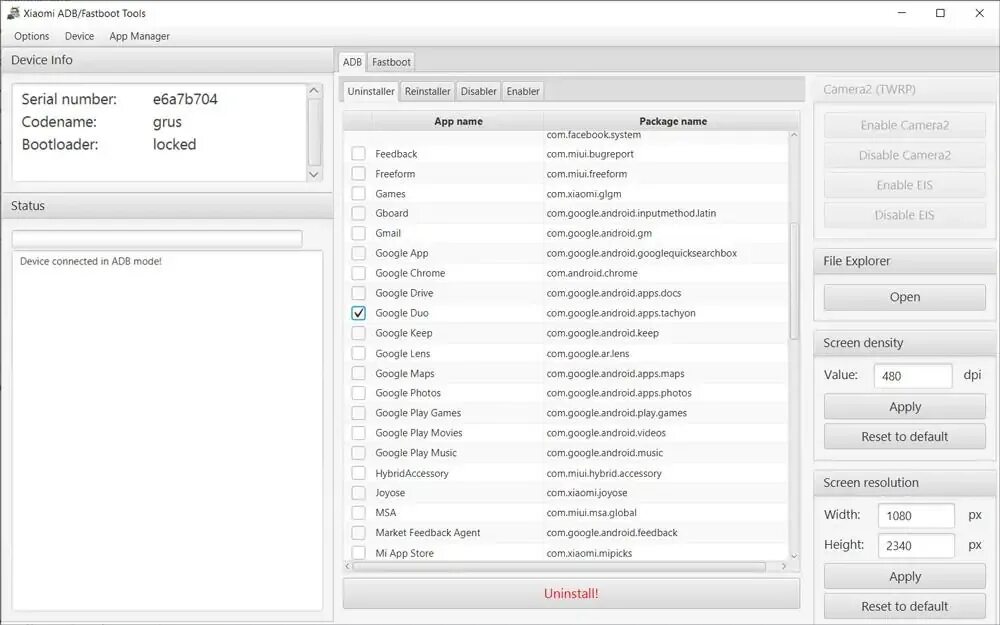Reset screen resolution to default

[904, 607]
